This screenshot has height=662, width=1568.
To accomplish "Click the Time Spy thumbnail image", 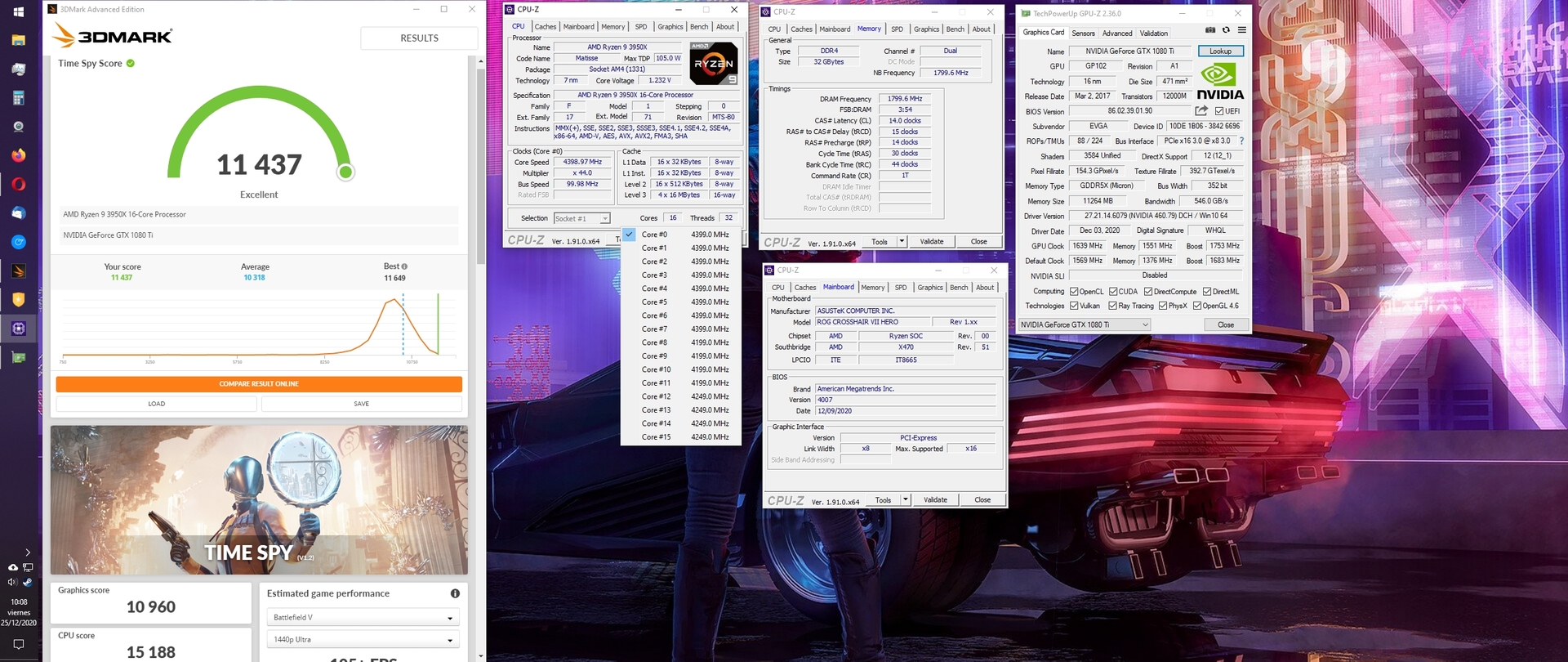I will coord(259,499).
